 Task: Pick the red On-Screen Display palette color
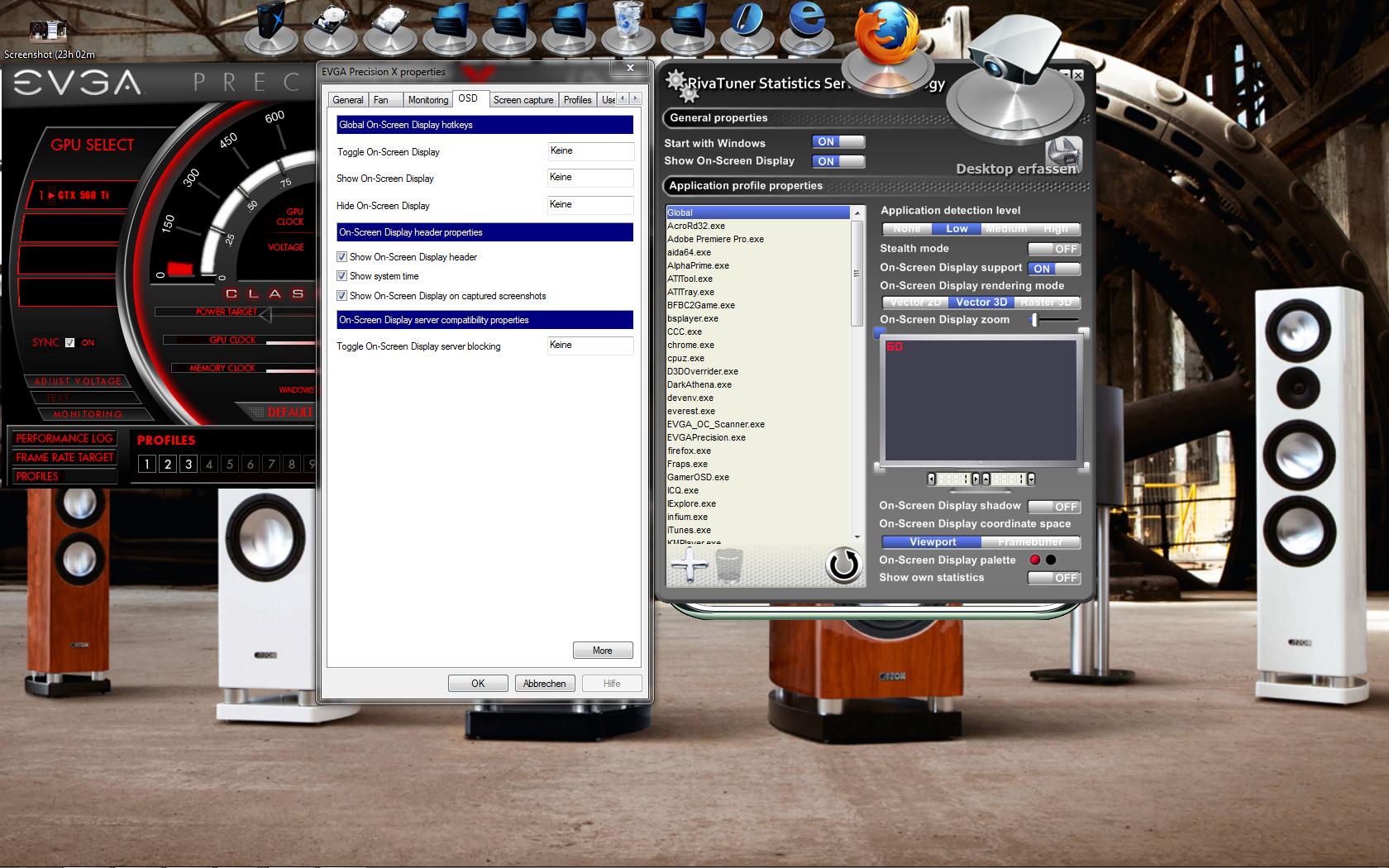[x=1034, y=560]
